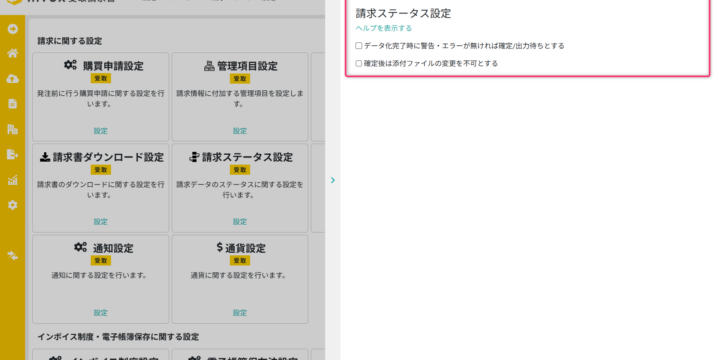Expand sidebar with the arrow-circle icon
The height and width of the screenshot is (360, 720).
[12, 29]
